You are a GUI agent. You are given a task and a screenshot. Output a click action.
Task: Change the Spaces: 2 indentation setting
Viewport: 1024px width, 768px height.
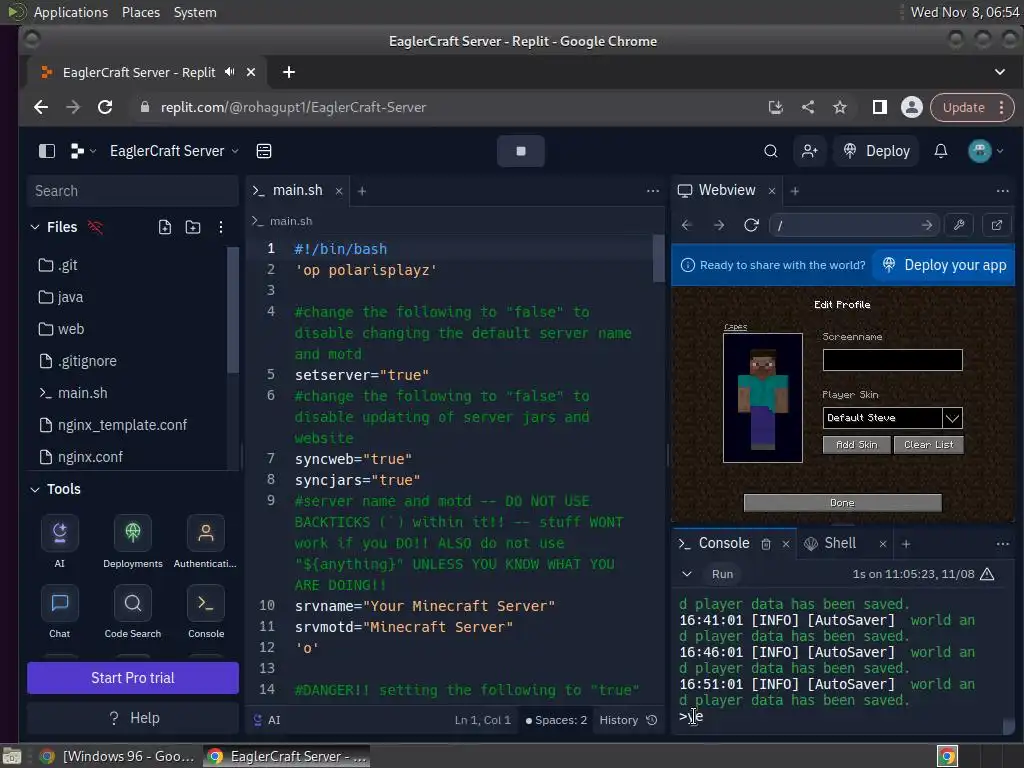556,720
